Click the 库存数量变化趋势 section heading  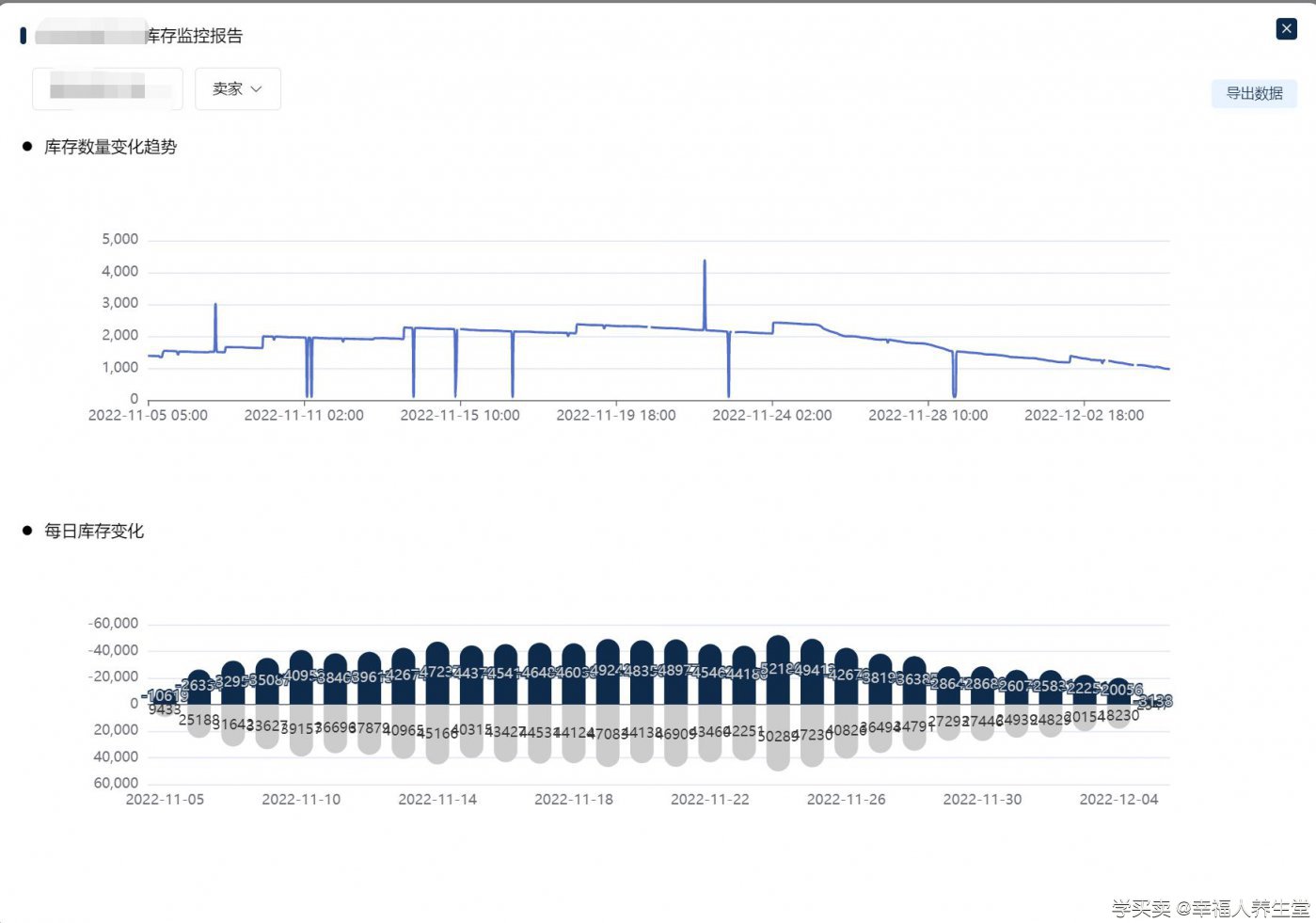pyautogui.click(x=111, y=147)
